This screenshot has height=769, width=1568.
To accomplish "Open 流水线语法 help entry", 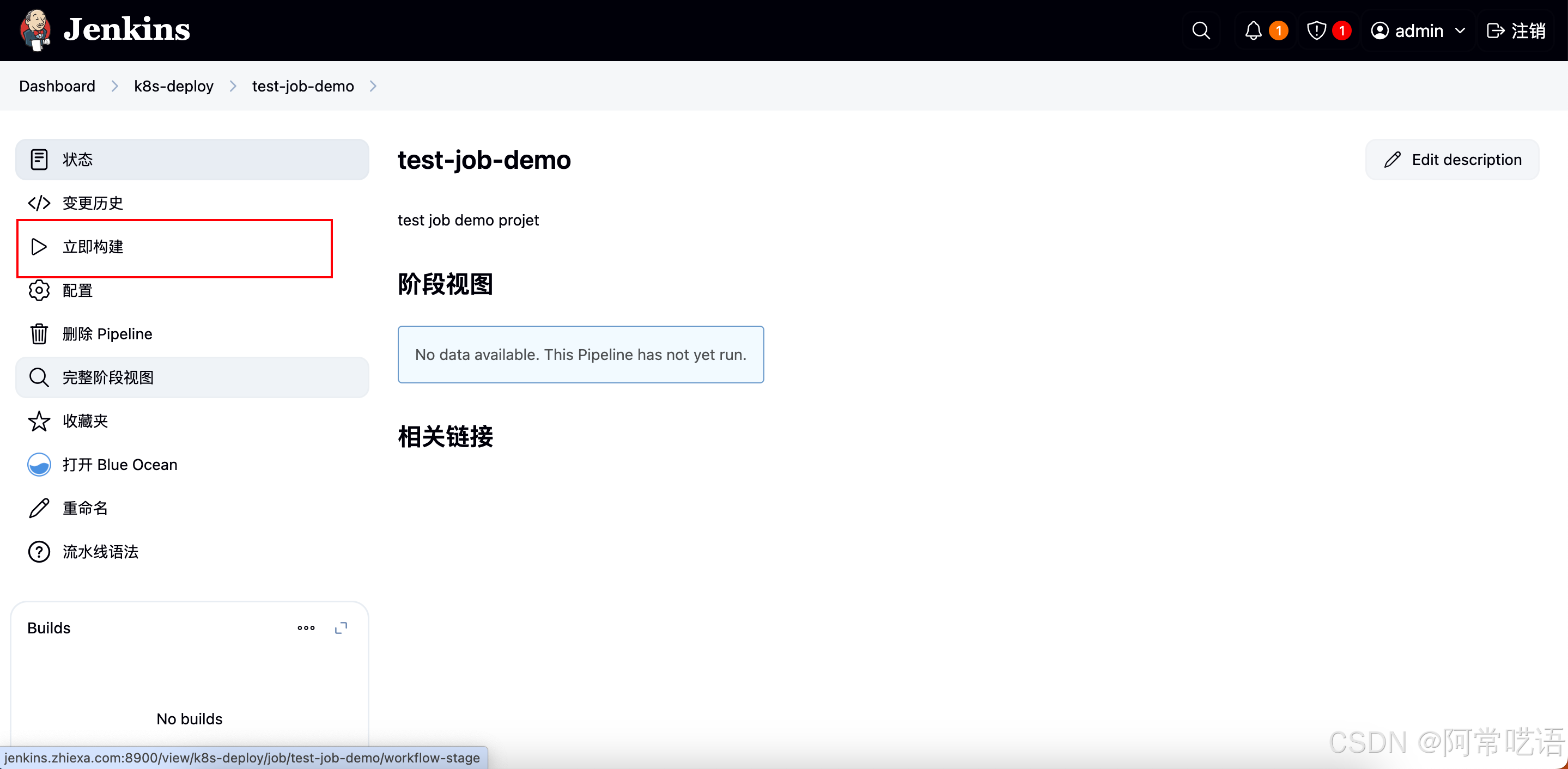I will (100, 552).
